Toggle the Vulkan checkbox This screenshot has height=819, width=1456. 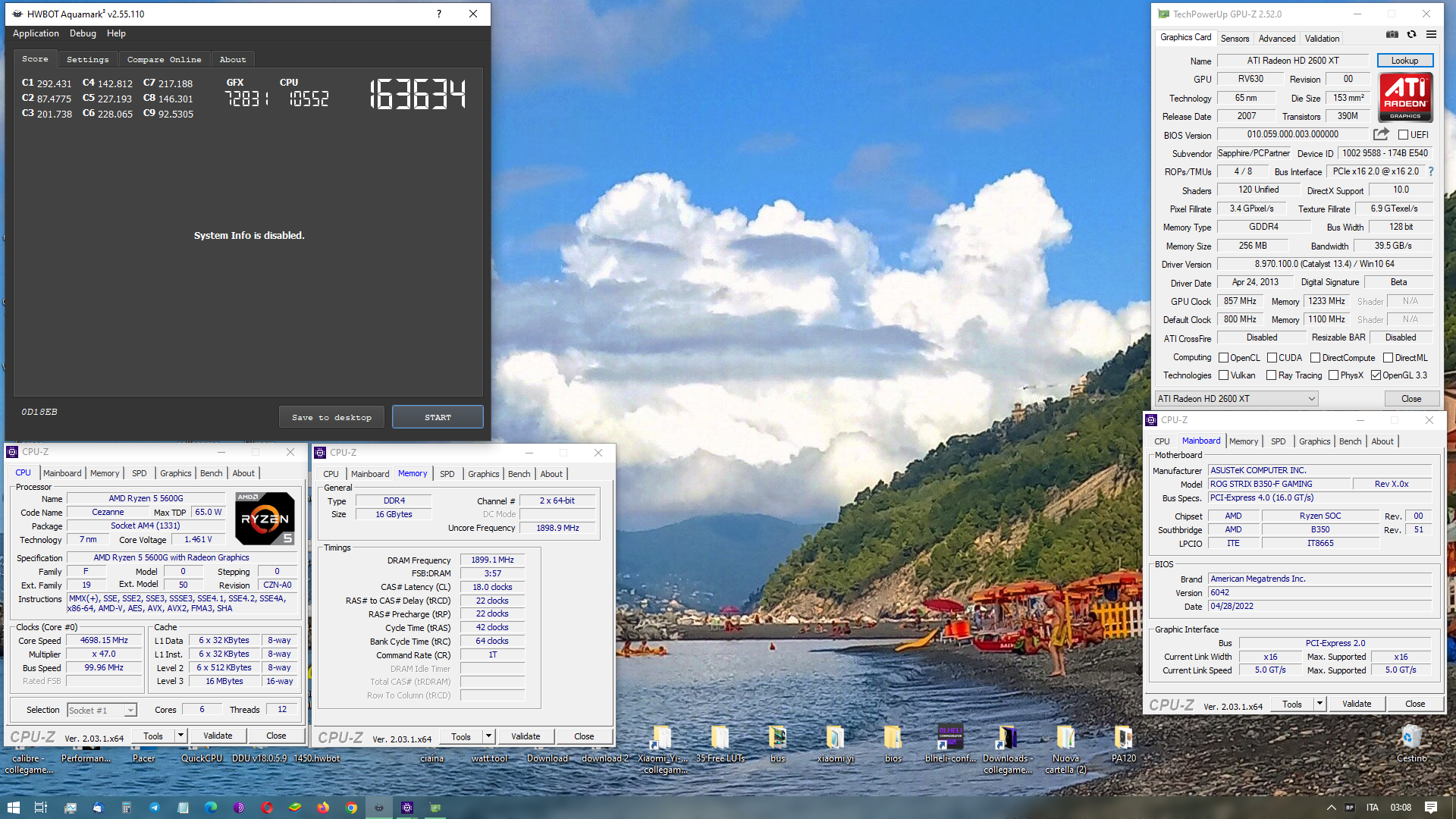(1223, 375)
